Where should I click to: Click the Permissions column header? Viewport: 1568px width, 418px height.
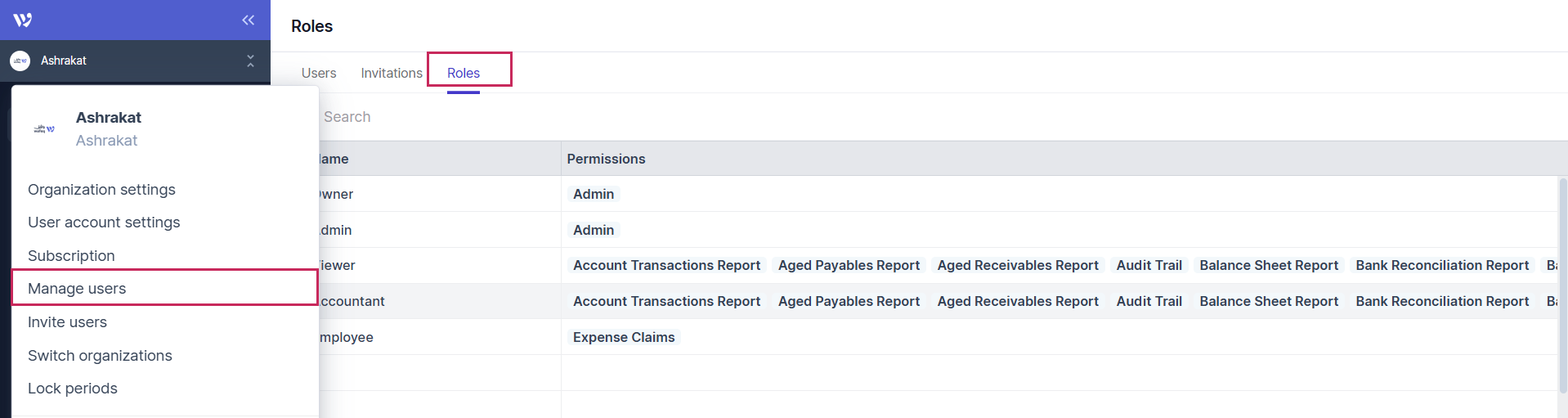click(606, 159)
